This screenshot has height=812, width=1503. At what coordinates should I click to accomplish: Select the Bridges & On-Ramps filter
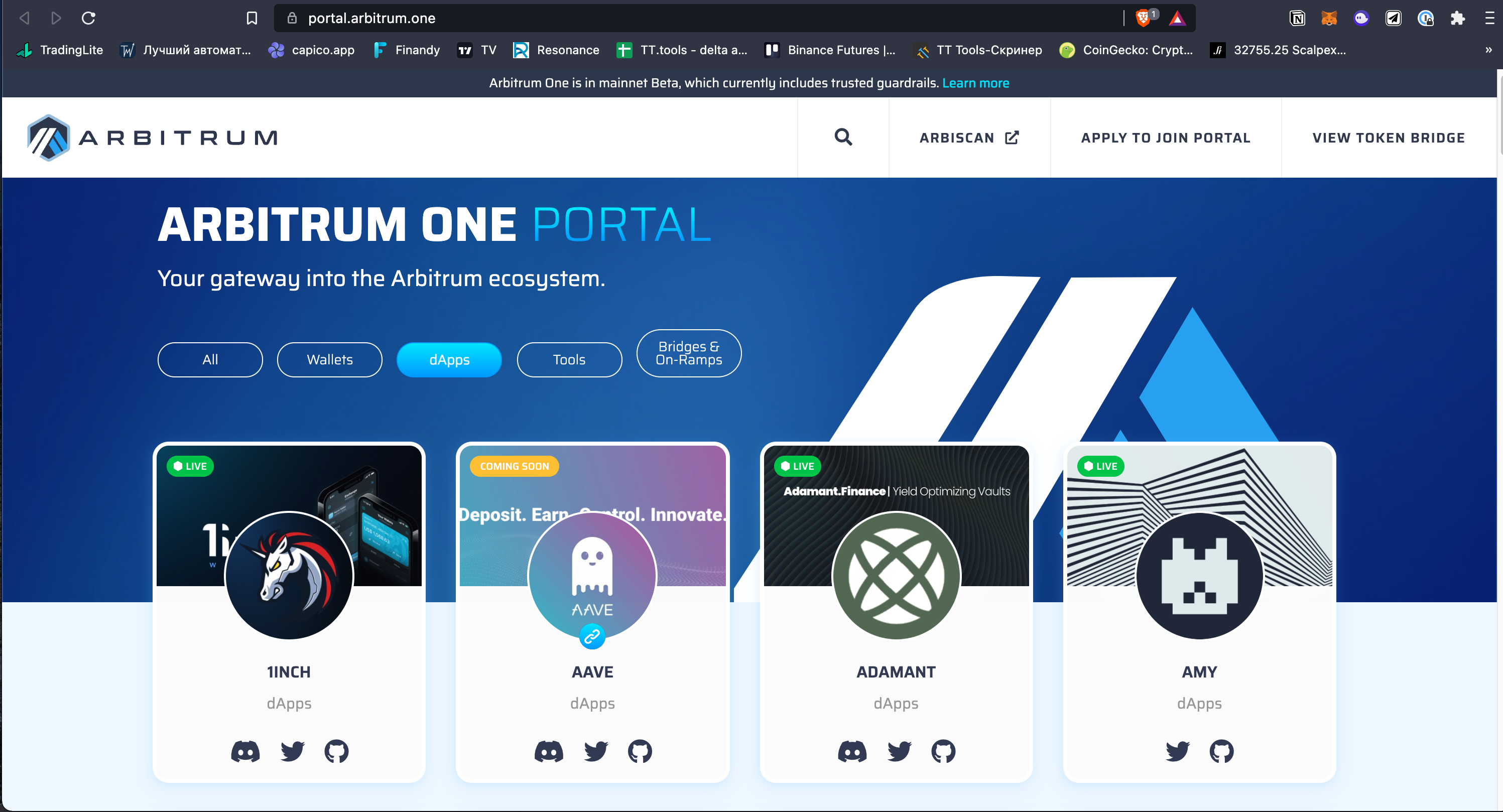(x=689, y=353)
